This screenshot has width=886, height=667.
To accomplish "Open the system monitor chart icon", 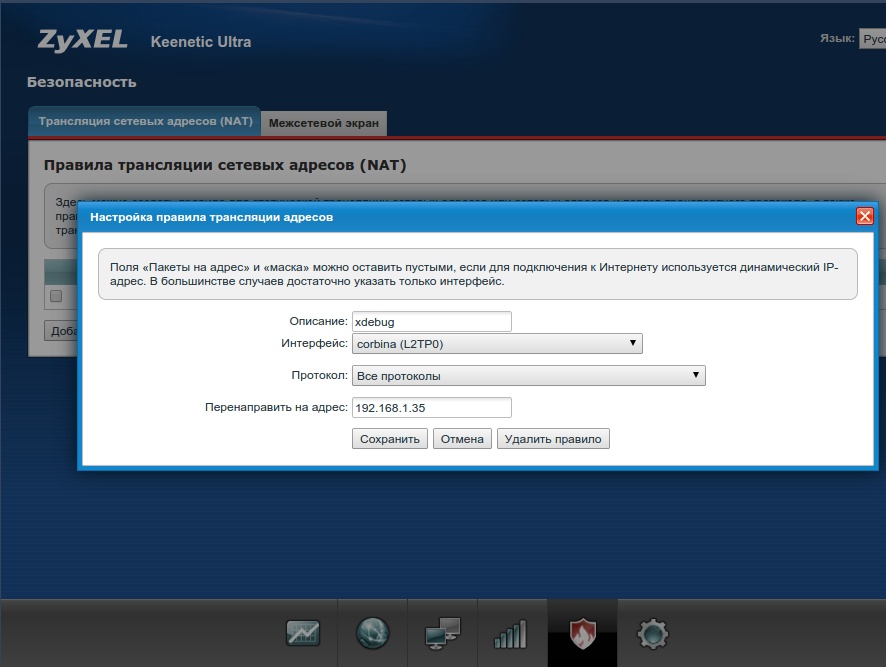I will point(303,633).
